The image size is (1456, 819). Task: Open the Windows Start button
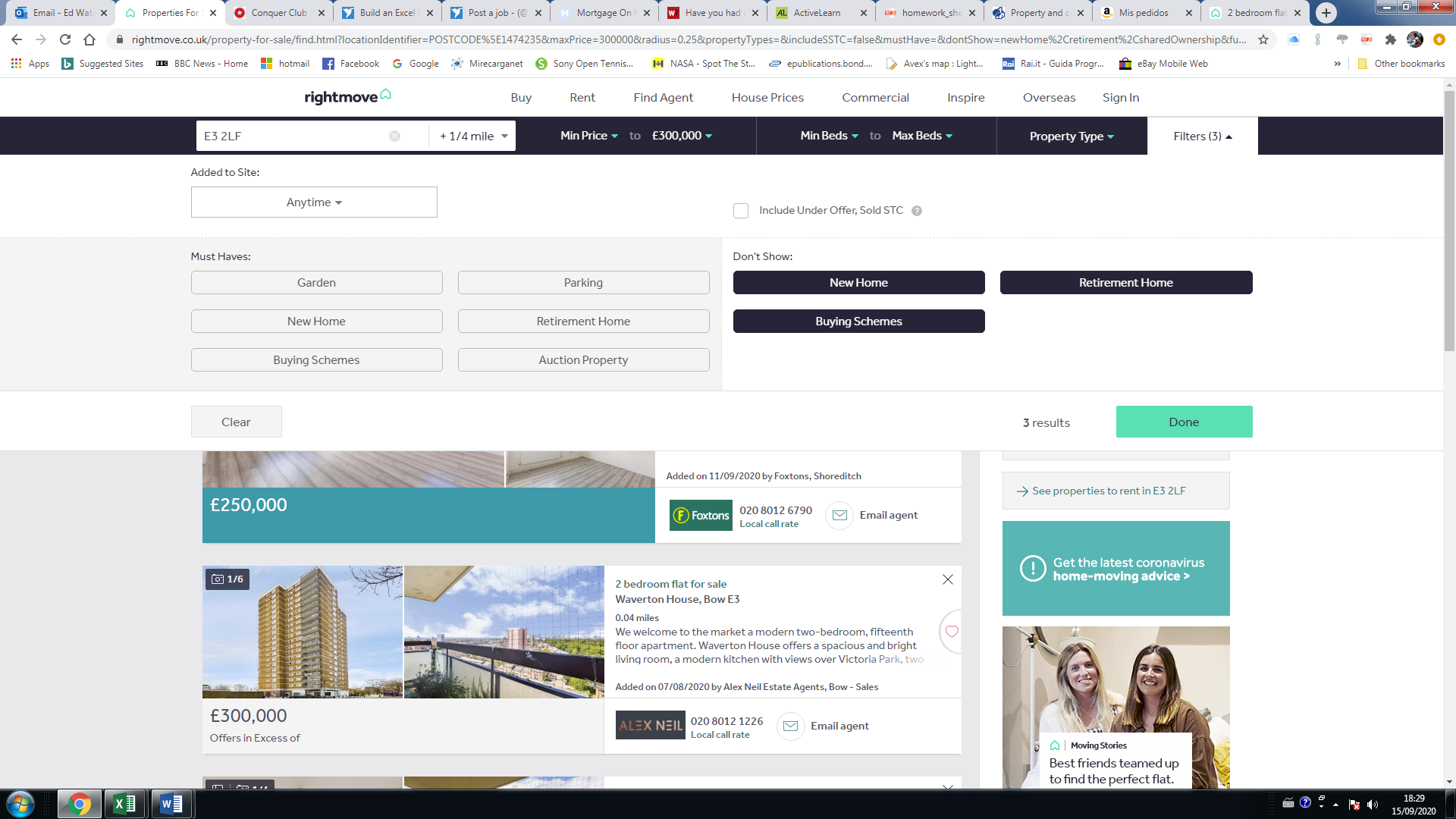[x=20, y=804]
